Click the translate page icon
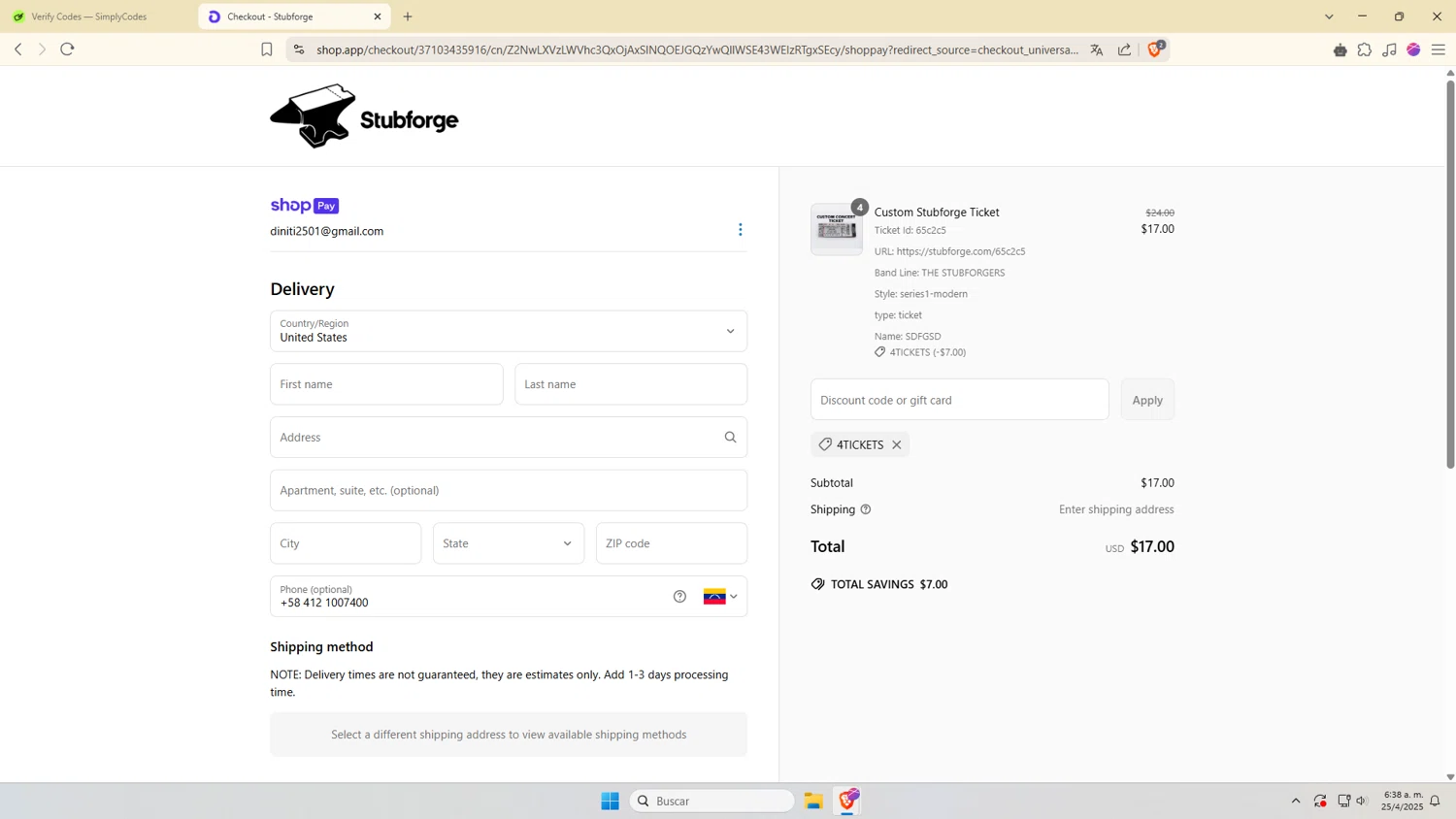 (1097, 49)
